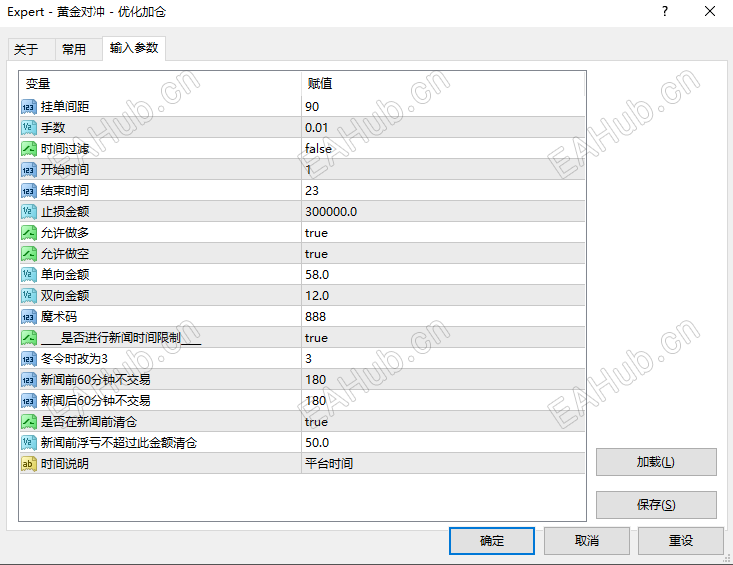Image resolution: width=733 pixels, height=565 pixels.
Task: Click the integer icon beside 结束时间
Action: pos(29,191)
